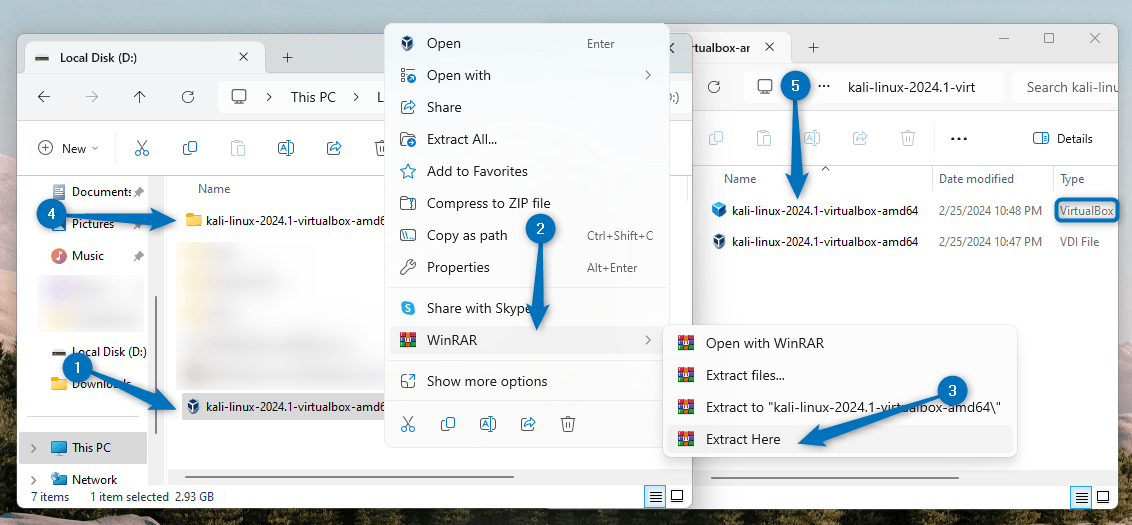Expand the This PC tree node
Screen dimensions: 1132x525
pyautogui.click(x=33, y=448)
